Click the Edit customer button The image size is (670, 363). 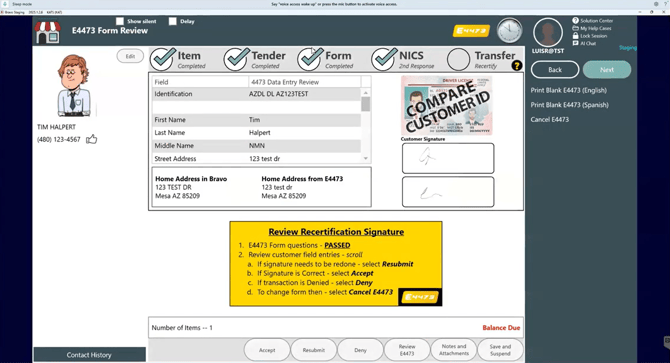(x=130, y=56)
